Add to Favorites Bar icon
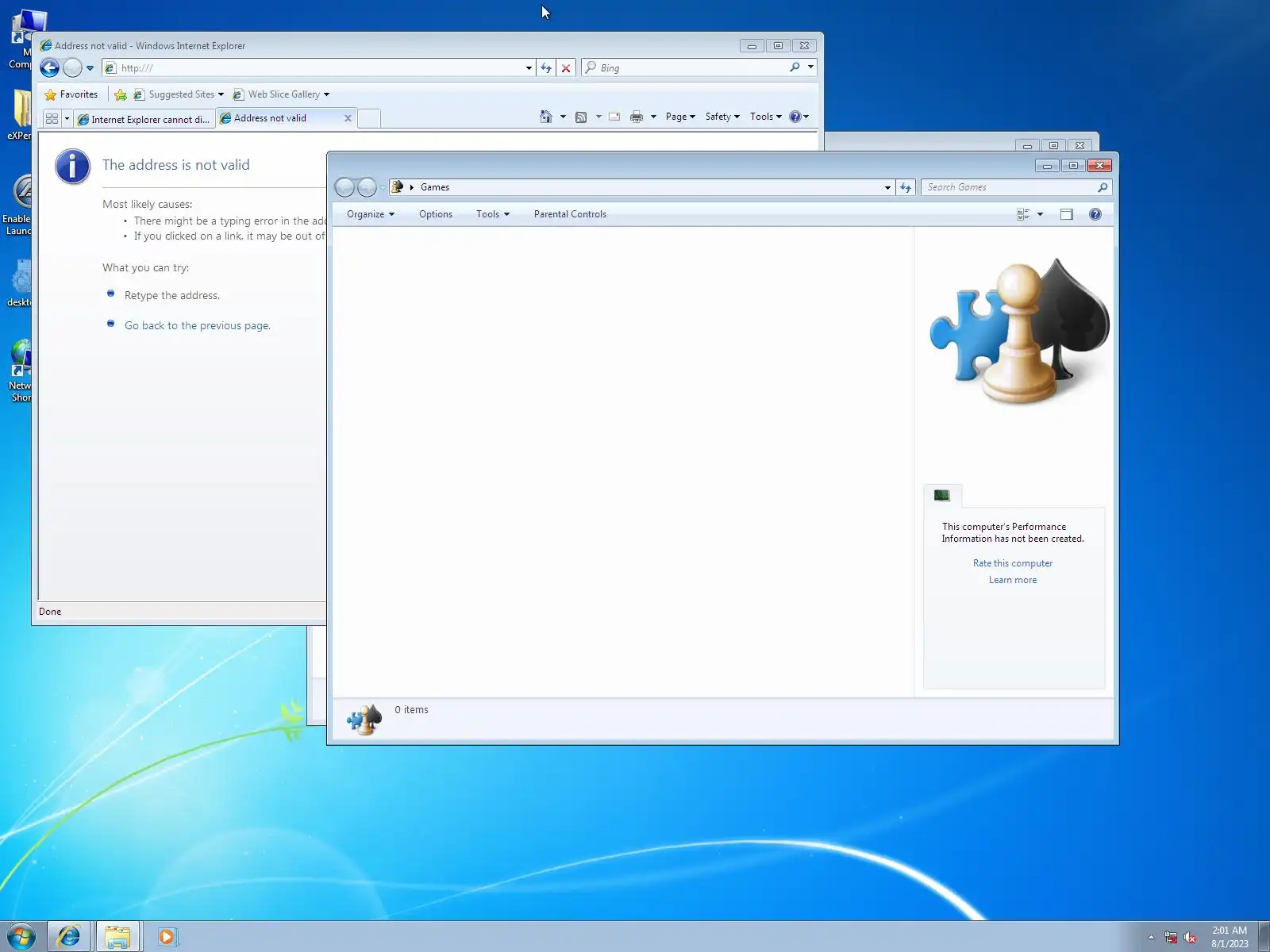The height and width of the screenshot is (952, 1270). [x=121, y=94]
